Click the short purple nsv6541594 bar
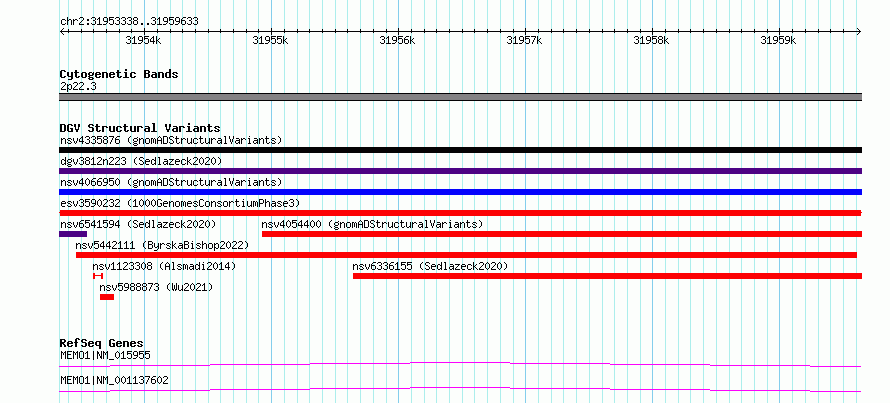The height and width of the screenshot is (403, 890). pyautogui.click(x=73, y=234)
